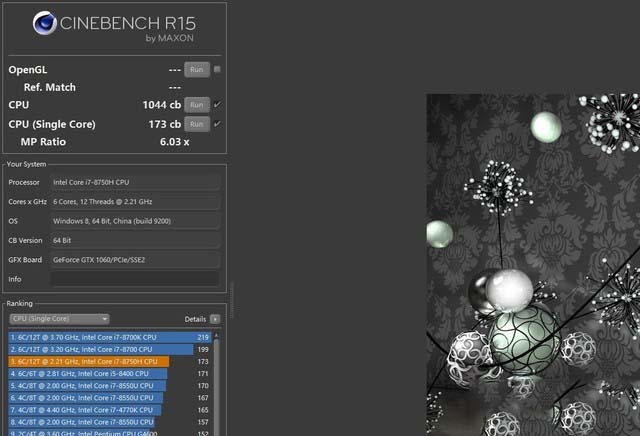
Task: Select the Pentium G4600 ranking row
Action: 110,432
